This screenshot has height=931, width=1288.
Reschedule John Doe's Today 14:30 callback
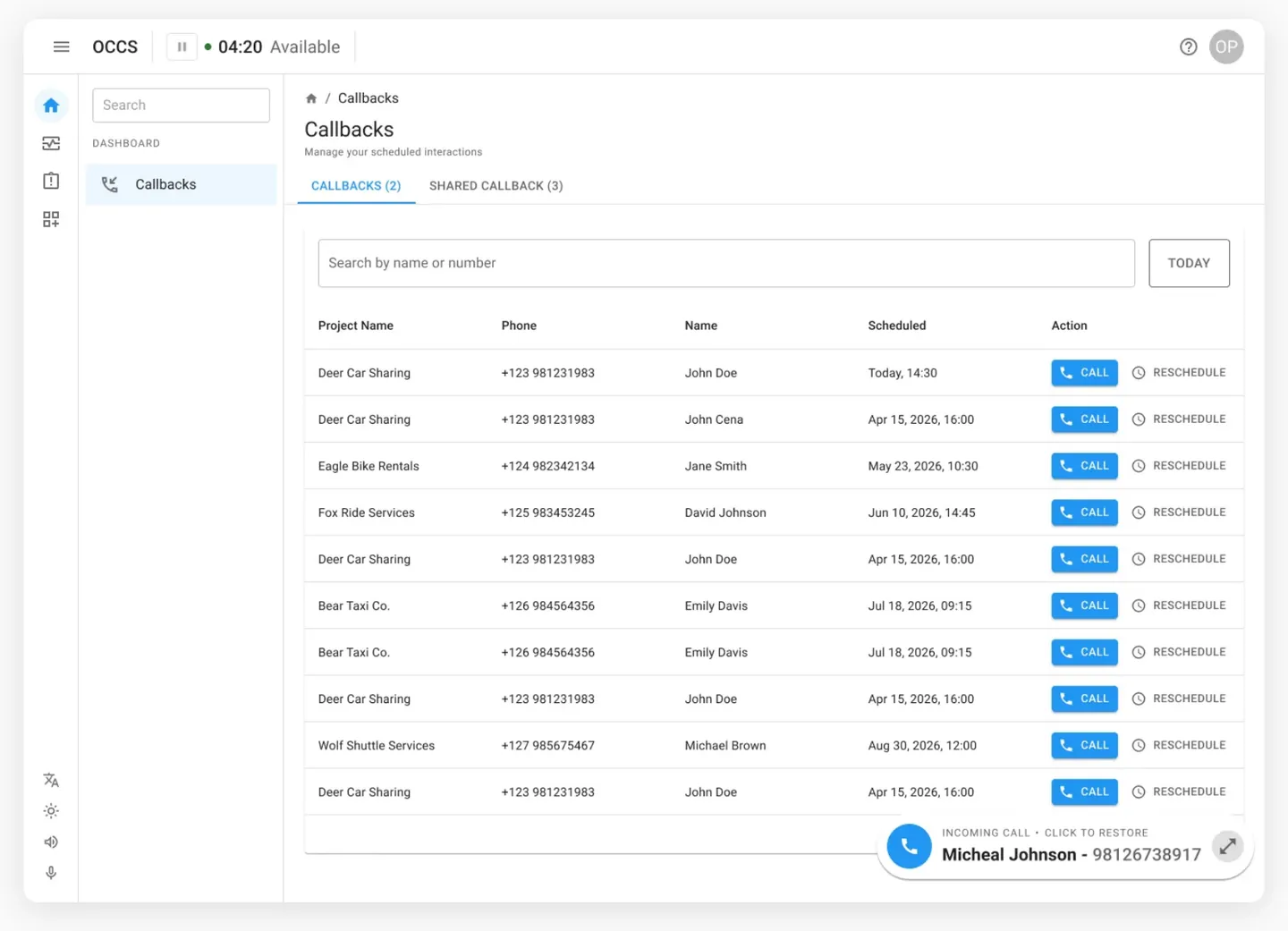click(x=1179, y=373)
